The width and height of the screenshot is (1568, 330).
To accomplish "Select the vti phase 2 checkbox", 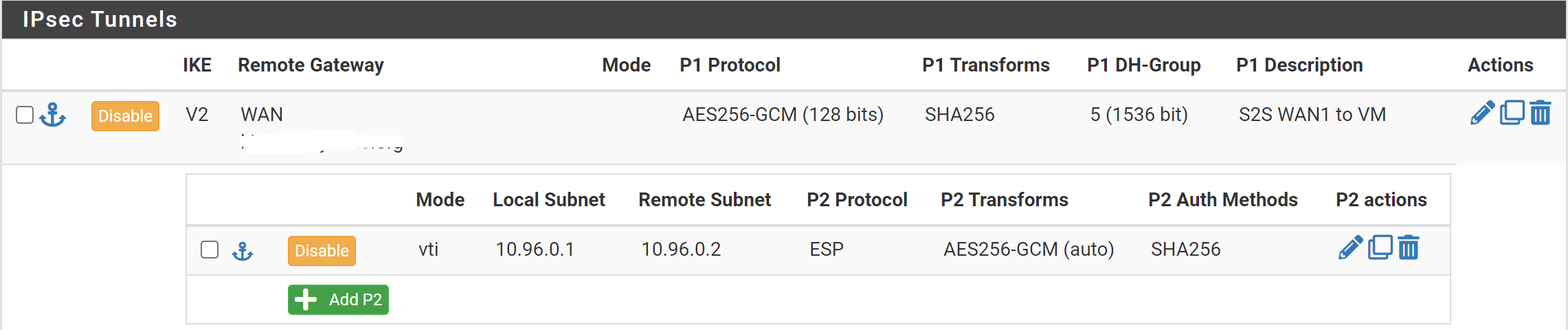I will [x=210, y=250].
